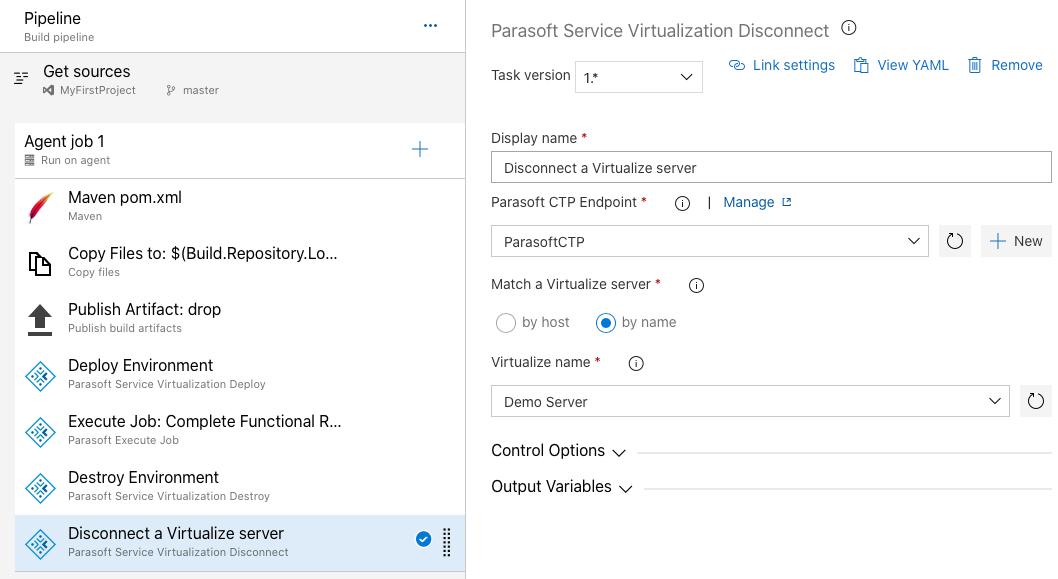Click the Pipeline header title
The width and height of the screenshot is (1058, 579).
point(52,19)
